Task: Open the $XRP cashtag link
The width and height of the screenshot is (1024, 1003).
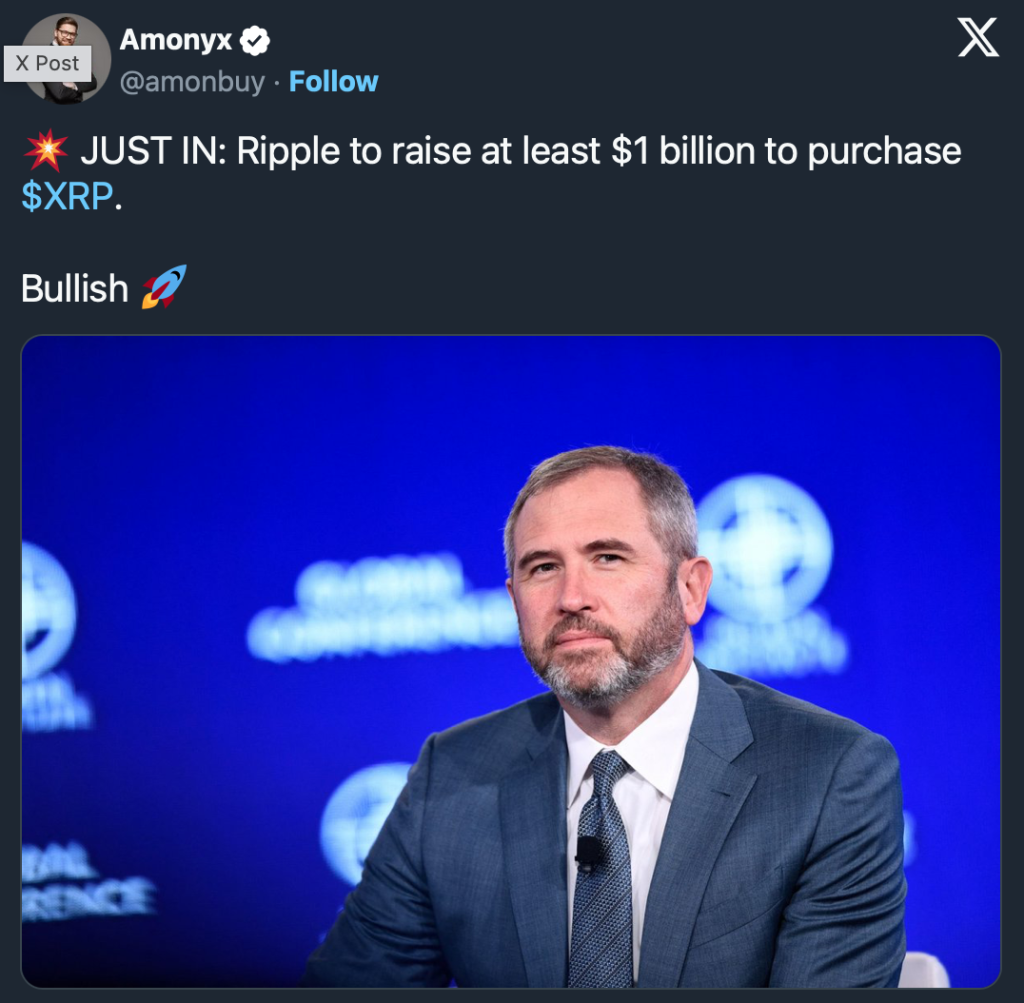Action: click(67, 197)
